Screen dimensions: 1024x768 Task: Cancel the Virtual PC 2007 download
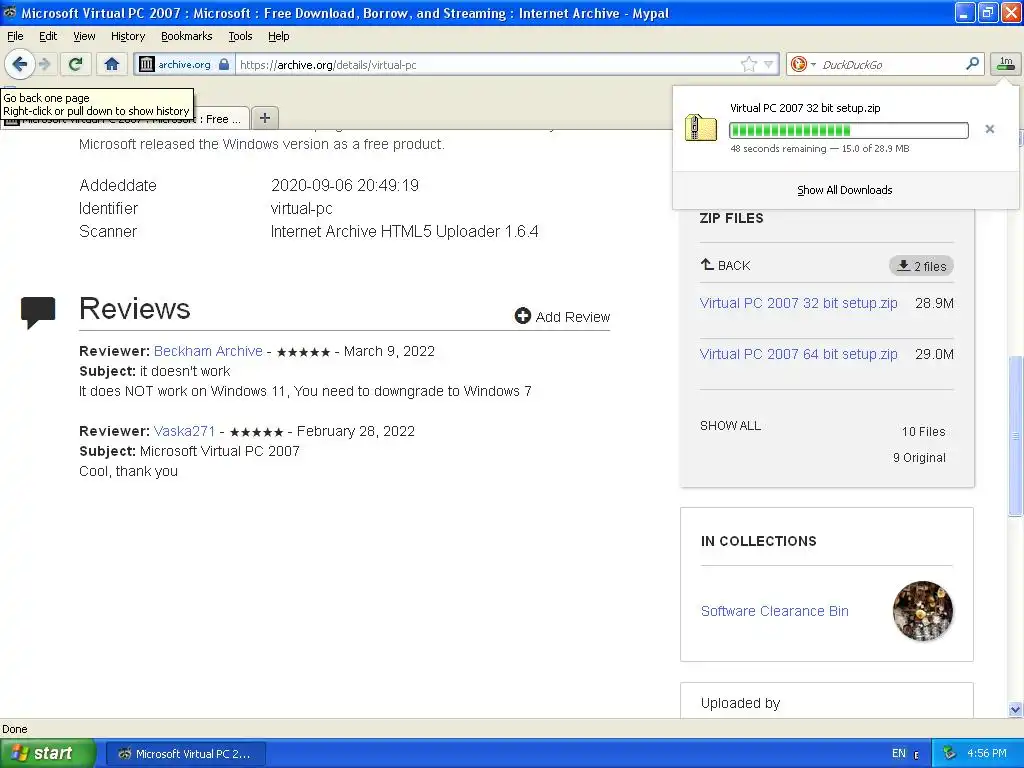[989, 129]
